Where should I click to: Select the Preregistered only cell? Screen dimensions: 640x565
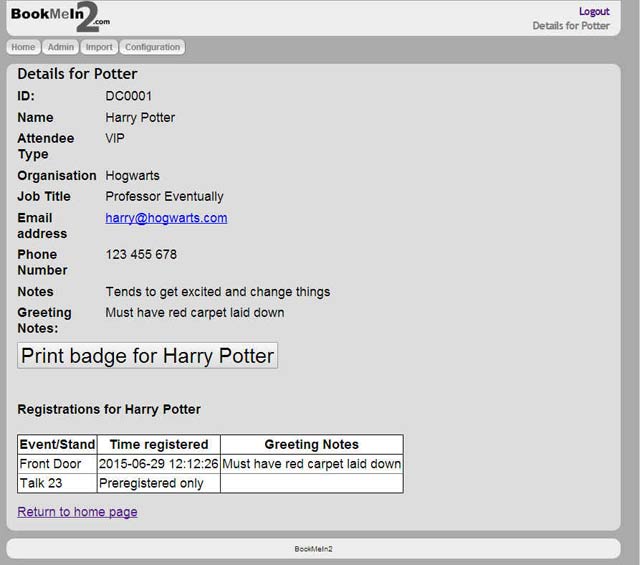pos(159,483)
